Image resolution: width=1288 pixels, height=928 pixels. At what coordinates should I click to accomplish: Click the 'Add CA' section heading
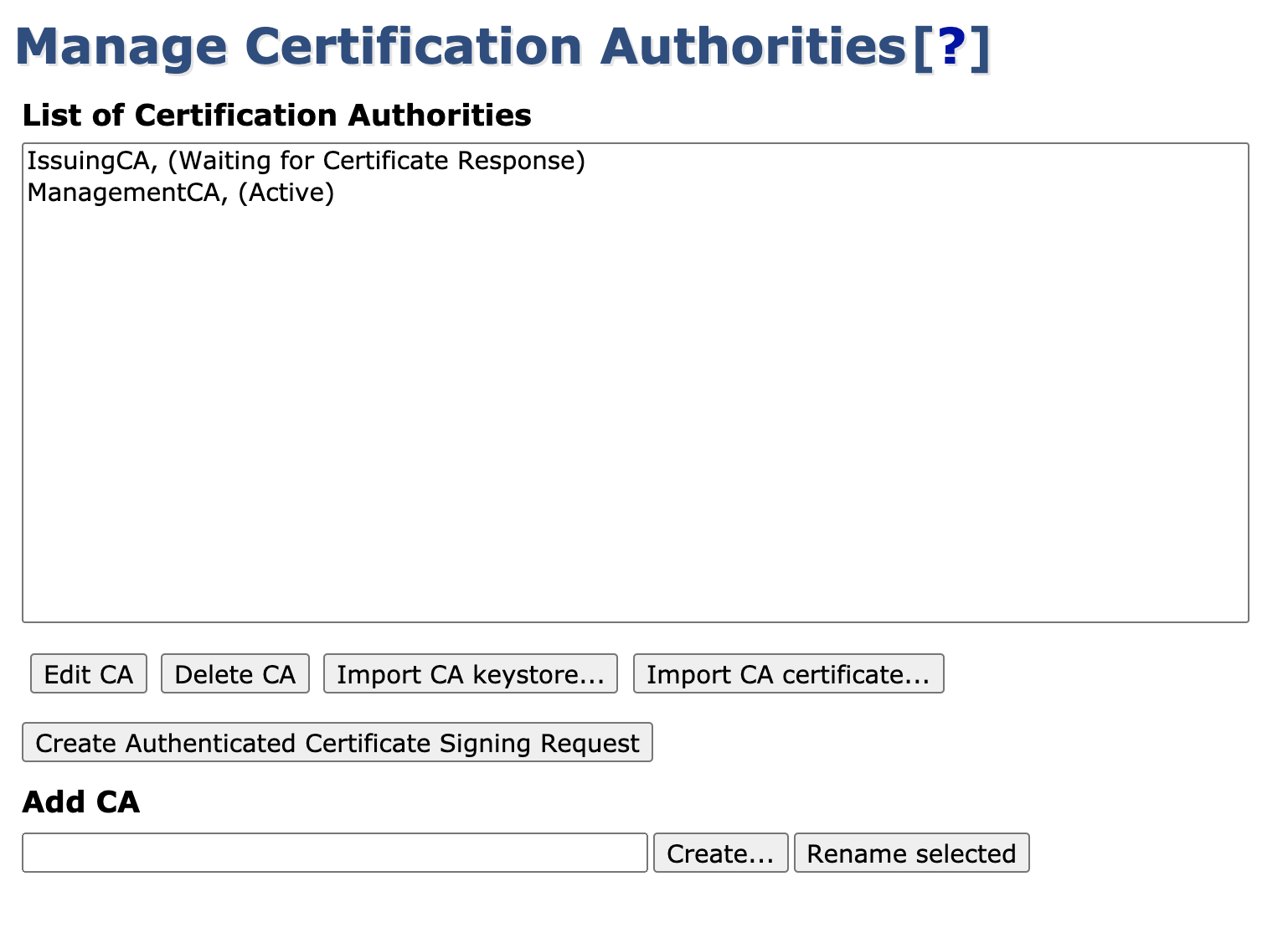tap(80, 802)
